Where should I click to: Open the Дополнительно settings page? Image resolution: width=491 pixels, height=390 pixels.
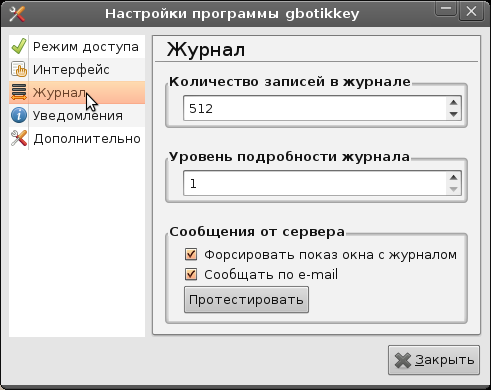(x=77, y=138)
